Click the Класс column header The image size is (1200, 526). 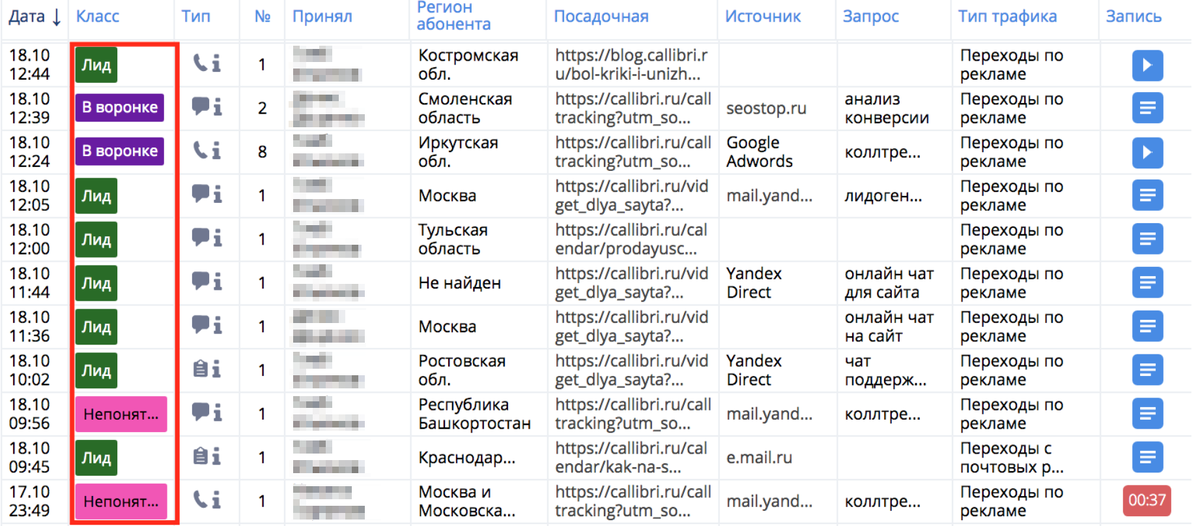97,17
